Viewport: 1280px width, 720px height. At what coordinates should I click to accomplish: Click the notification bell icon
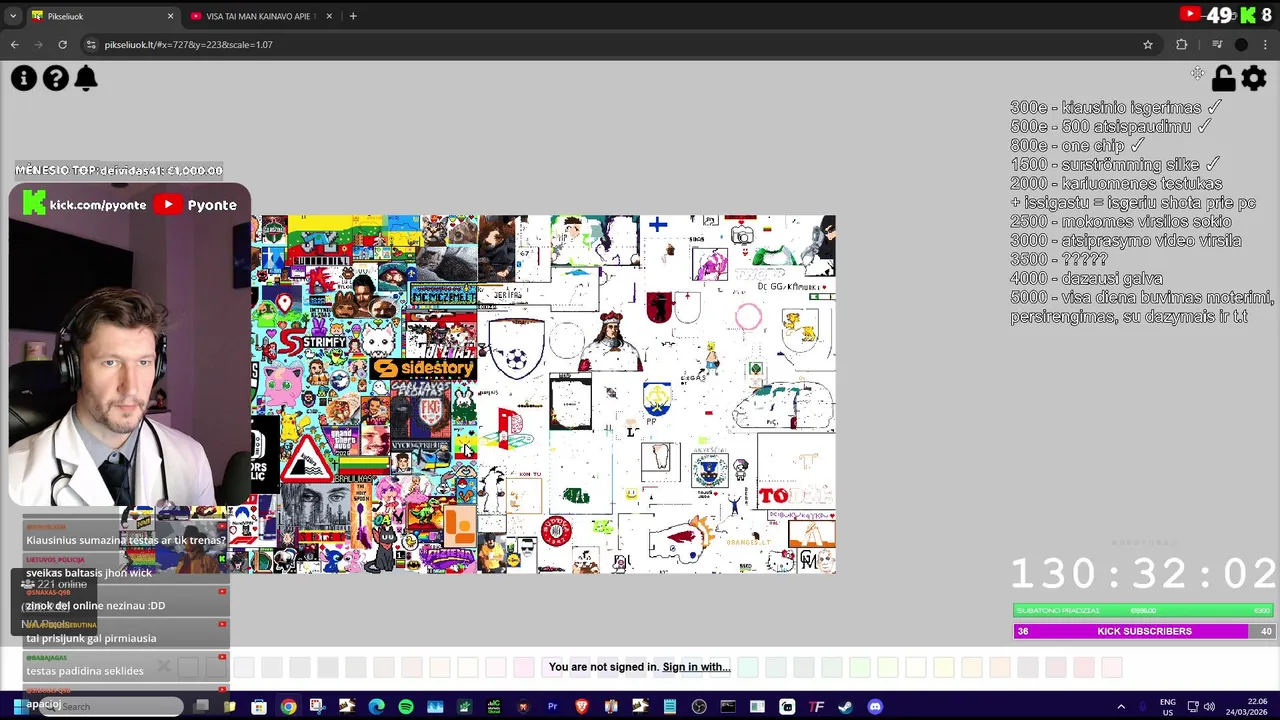pos(86,78)
